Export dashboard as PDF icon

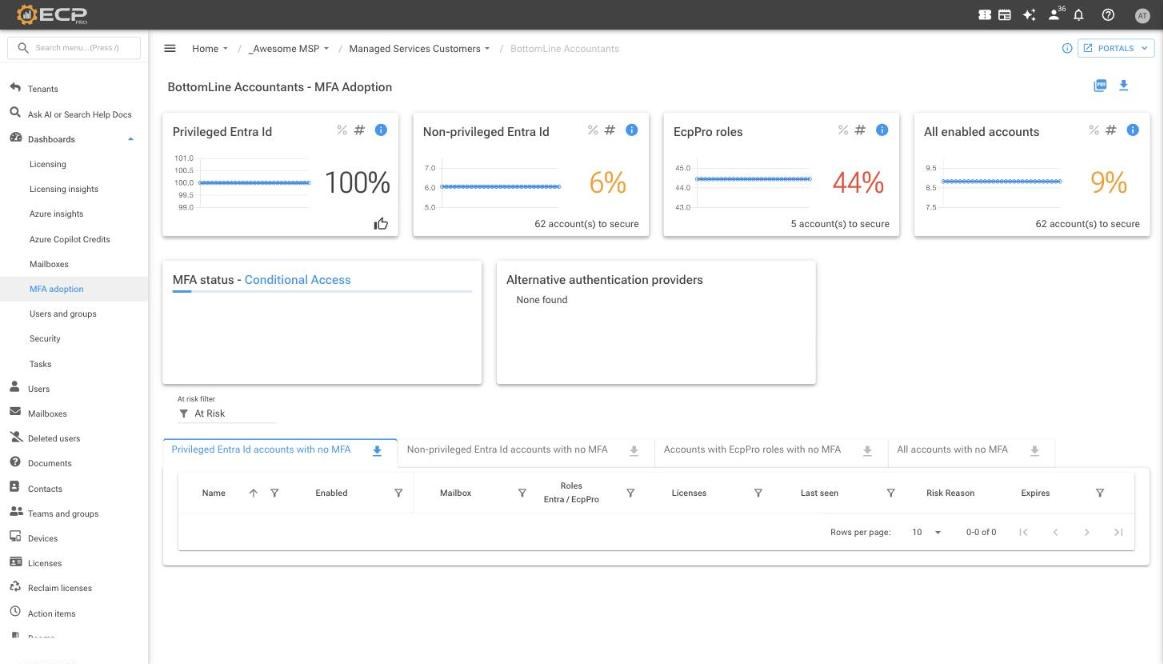tap(1100, 85)
